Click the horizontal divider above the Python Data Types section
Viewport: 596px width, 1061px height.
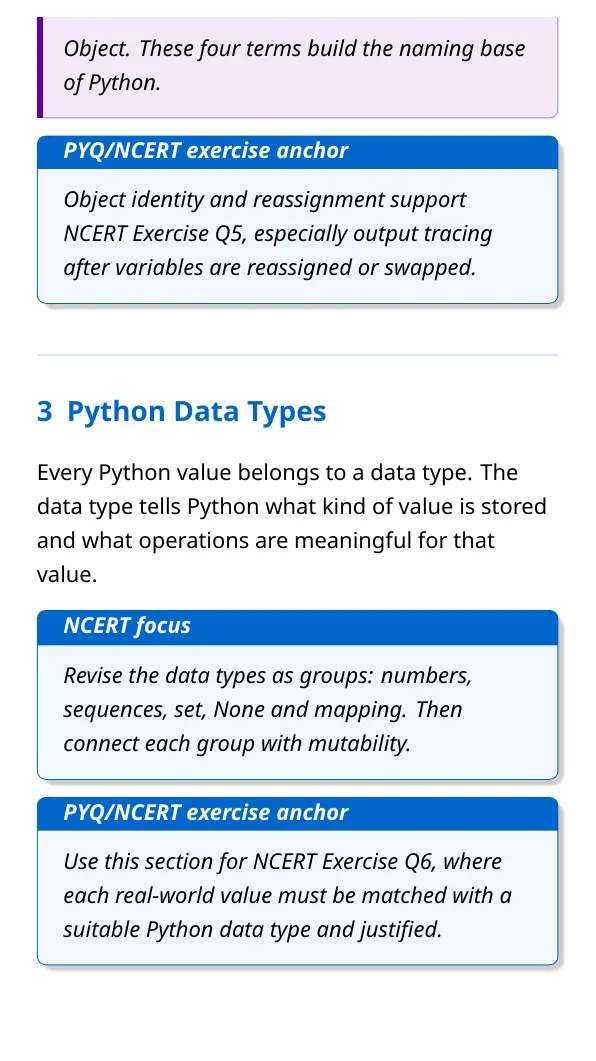[298, 355]
